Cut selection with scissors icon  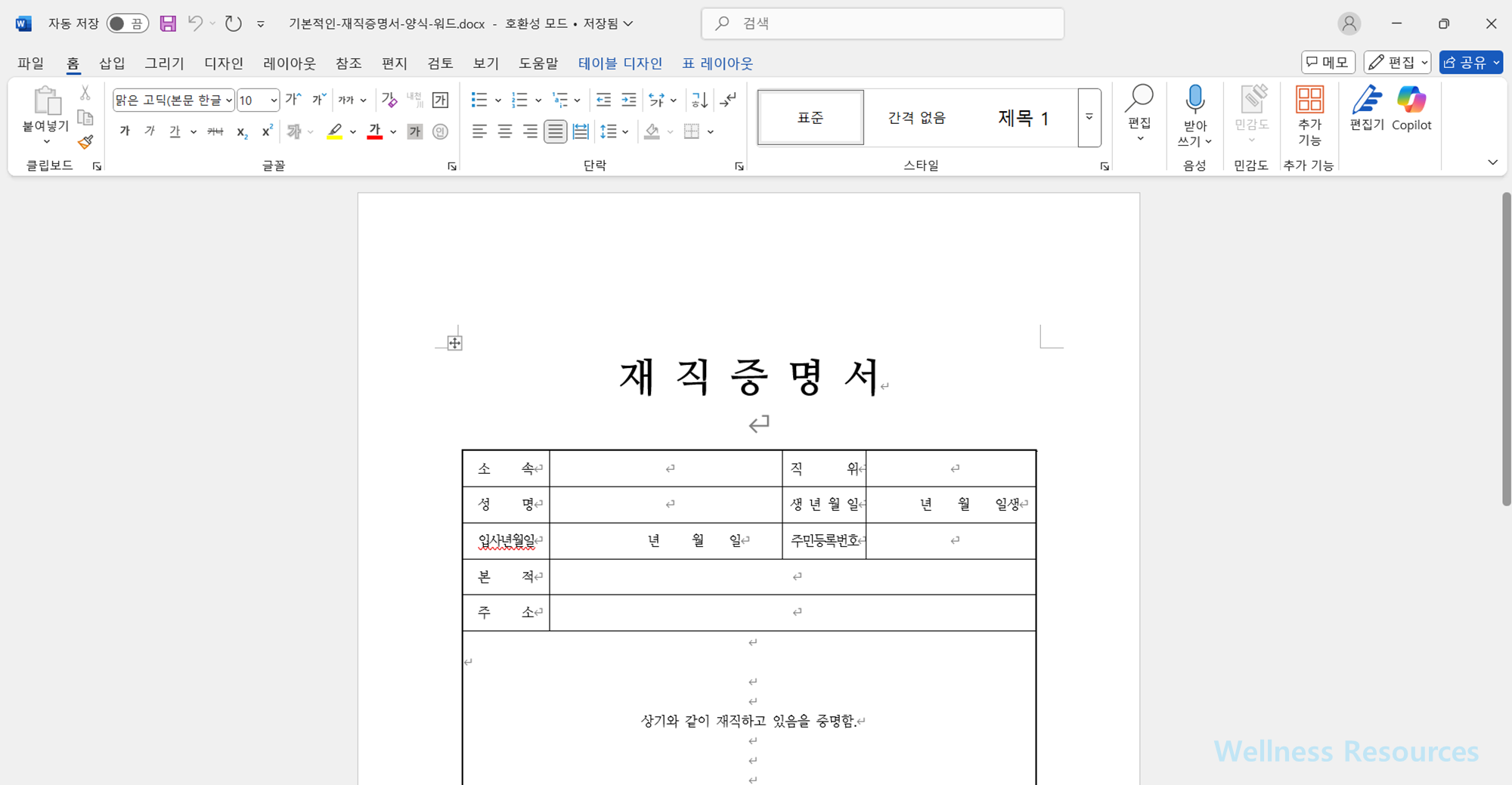pyautogui.click(x=85, y=93)
